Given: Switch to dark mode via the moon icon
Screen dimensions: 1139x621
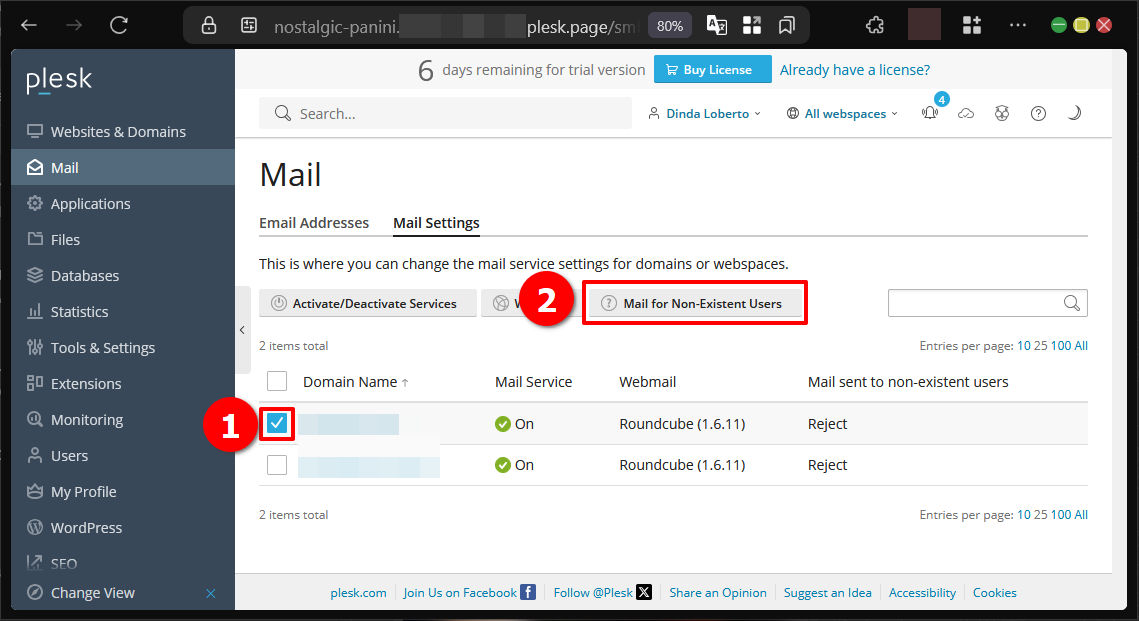Looking at the screenshot, I should [x=1074, y=113].
